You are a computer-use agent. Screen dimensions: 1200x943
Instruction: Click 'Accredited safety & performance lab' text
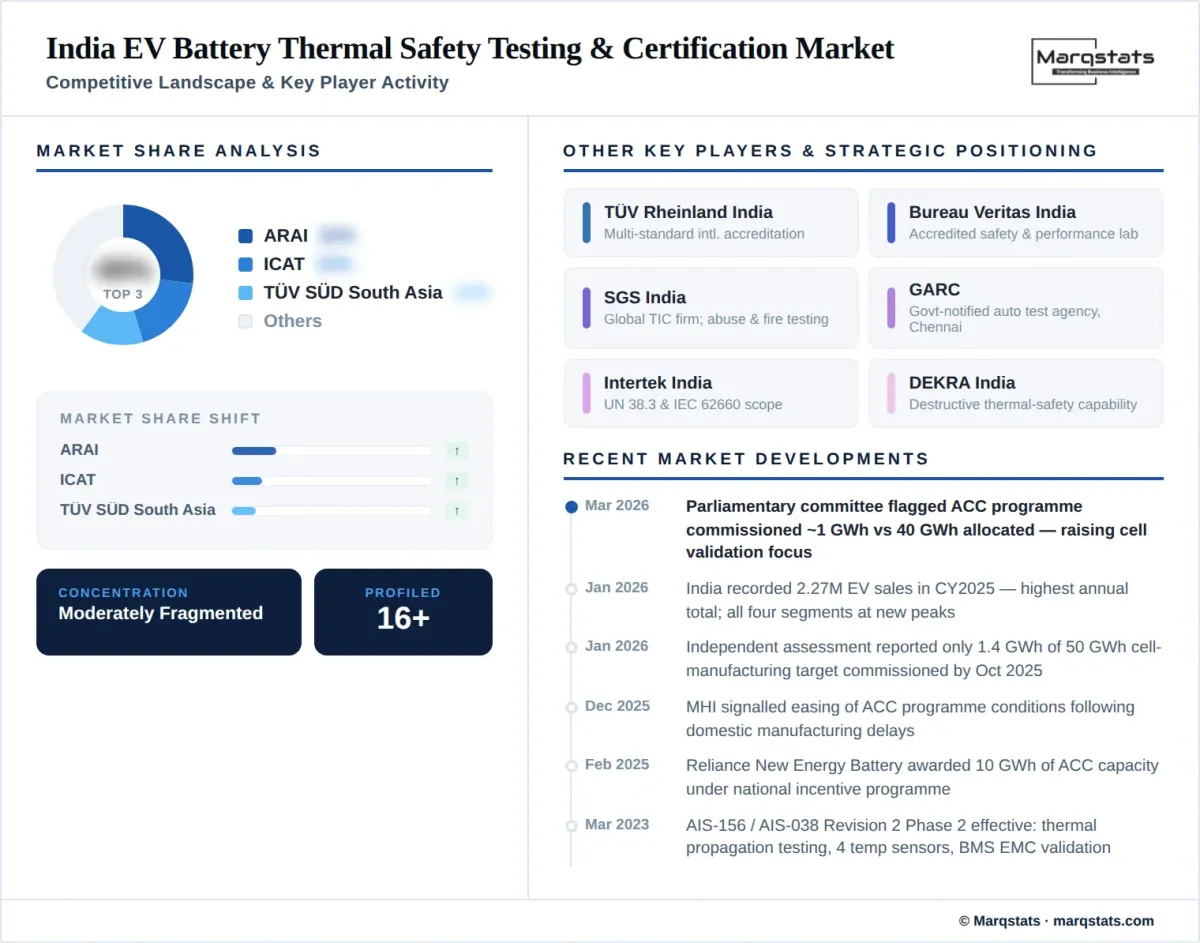1023,234
